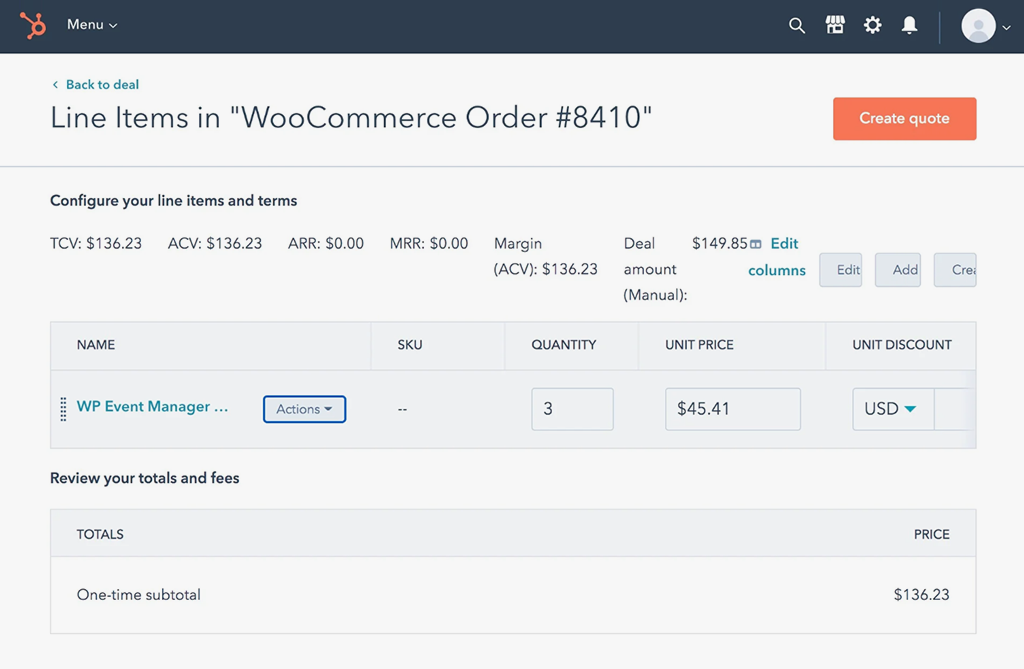Navigate via the 'Back to deal' link
Viewport: 1024px width, 669px height.
tap(101, 85)
